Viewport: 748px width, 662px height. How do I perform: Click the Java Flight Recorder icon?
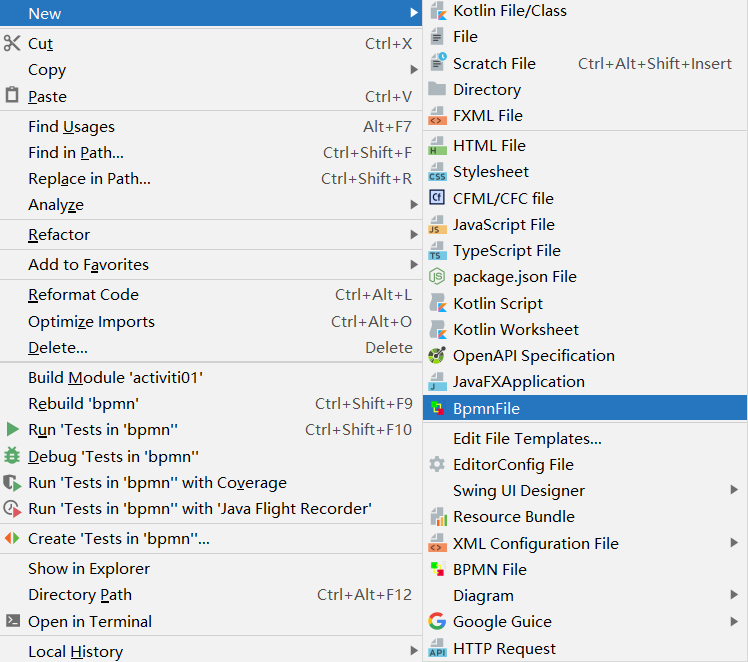coord(12,509)
